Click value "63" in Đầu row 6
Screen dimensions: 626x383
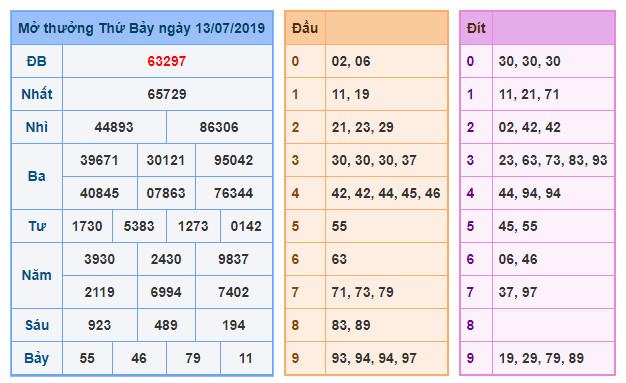coord(339,259)
